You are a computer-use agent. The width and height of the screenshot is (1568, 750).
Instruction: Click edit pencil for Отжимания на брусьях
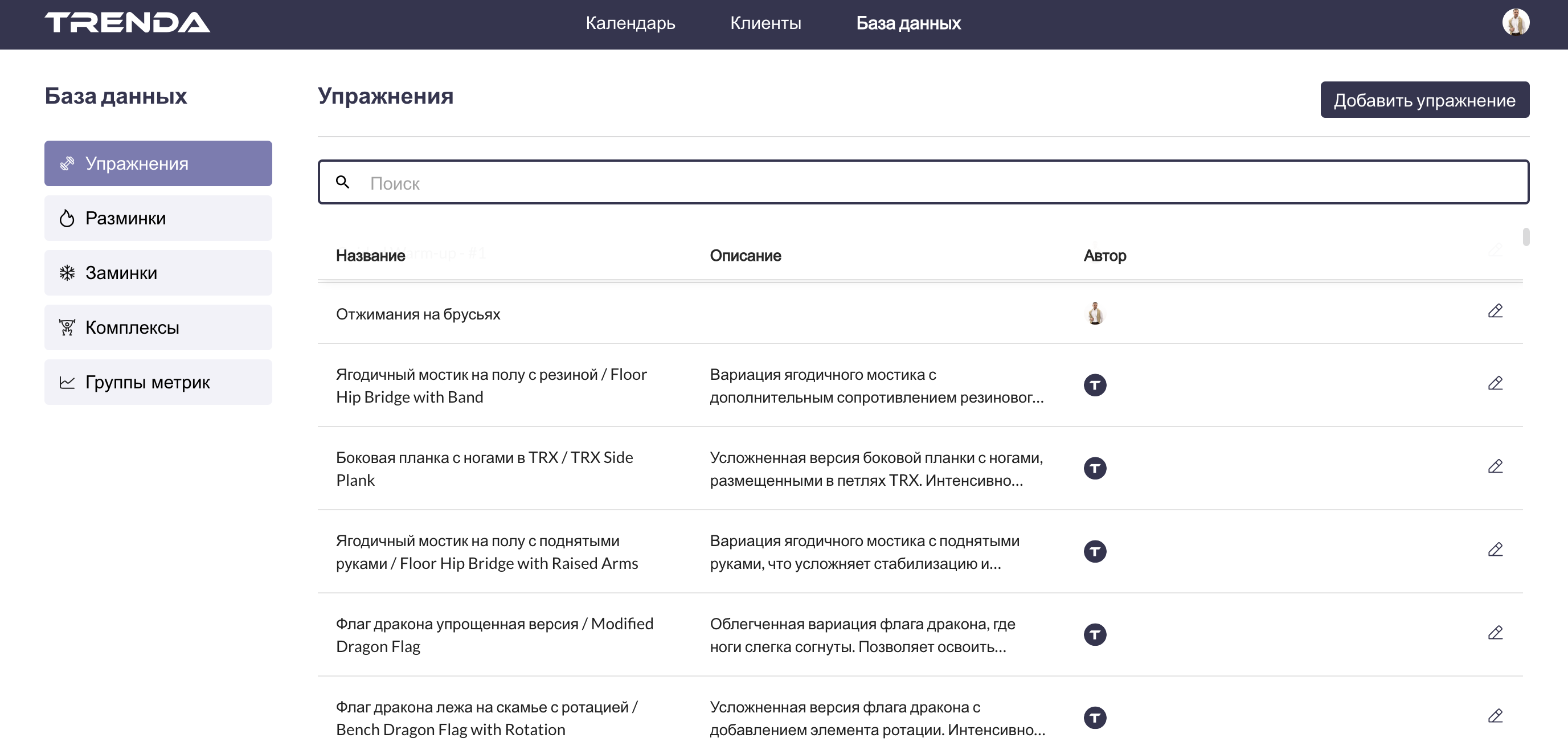tap(1495, 311)
